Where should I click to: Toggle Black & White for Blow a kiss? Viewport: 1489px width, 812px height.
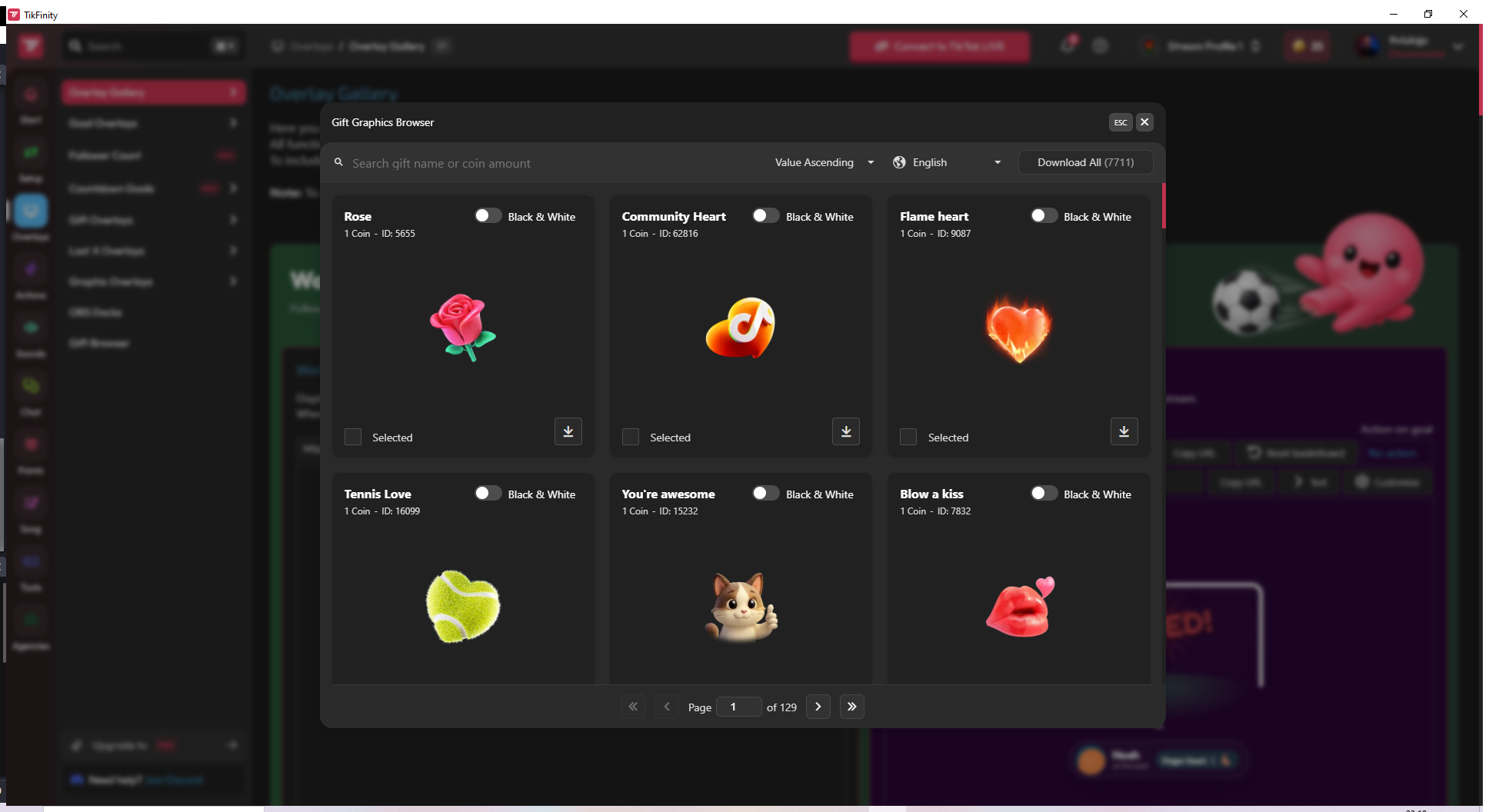point(1044,494)
